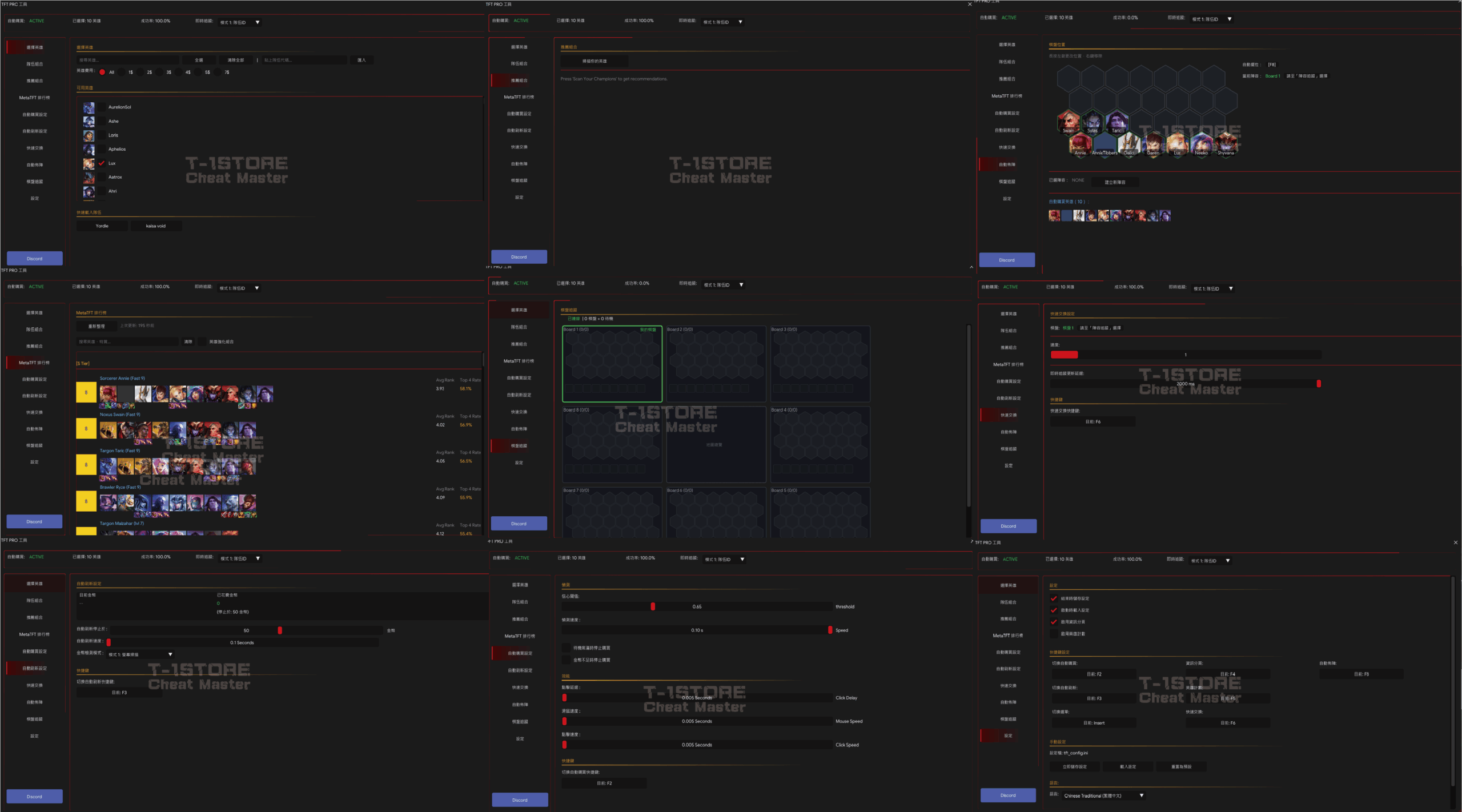Tick the Ashe champion checkbox
The image size is (1462, 812).
(102, 121)
